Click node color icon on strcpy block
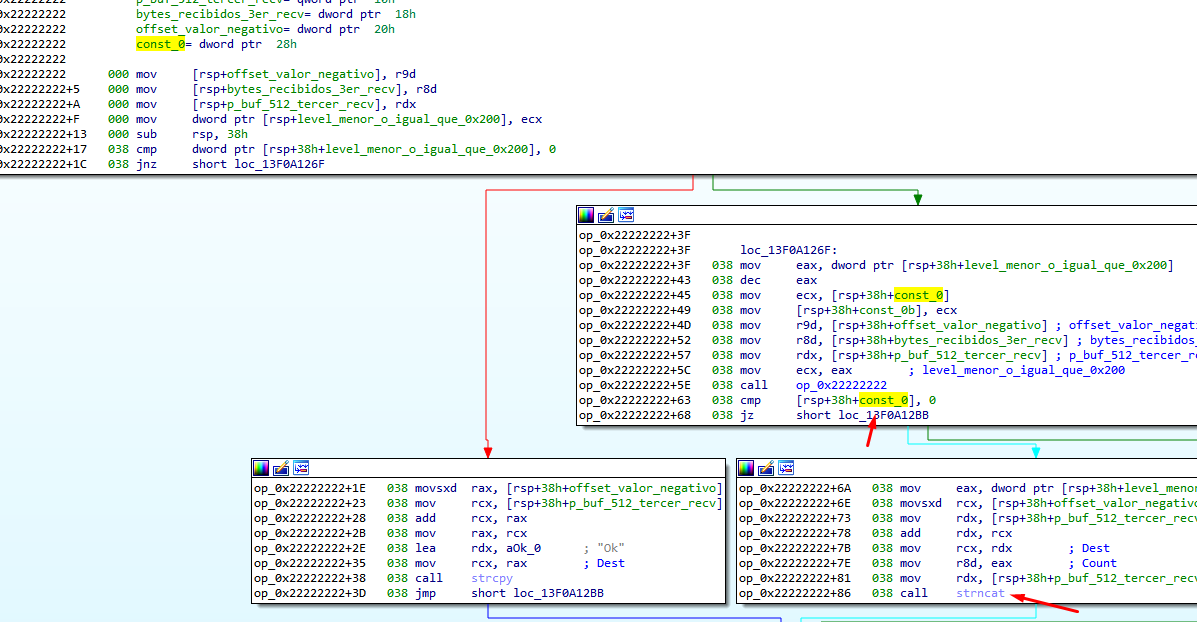The width and height of the screenshot is (1197, 622). click(x=261, y=468)
